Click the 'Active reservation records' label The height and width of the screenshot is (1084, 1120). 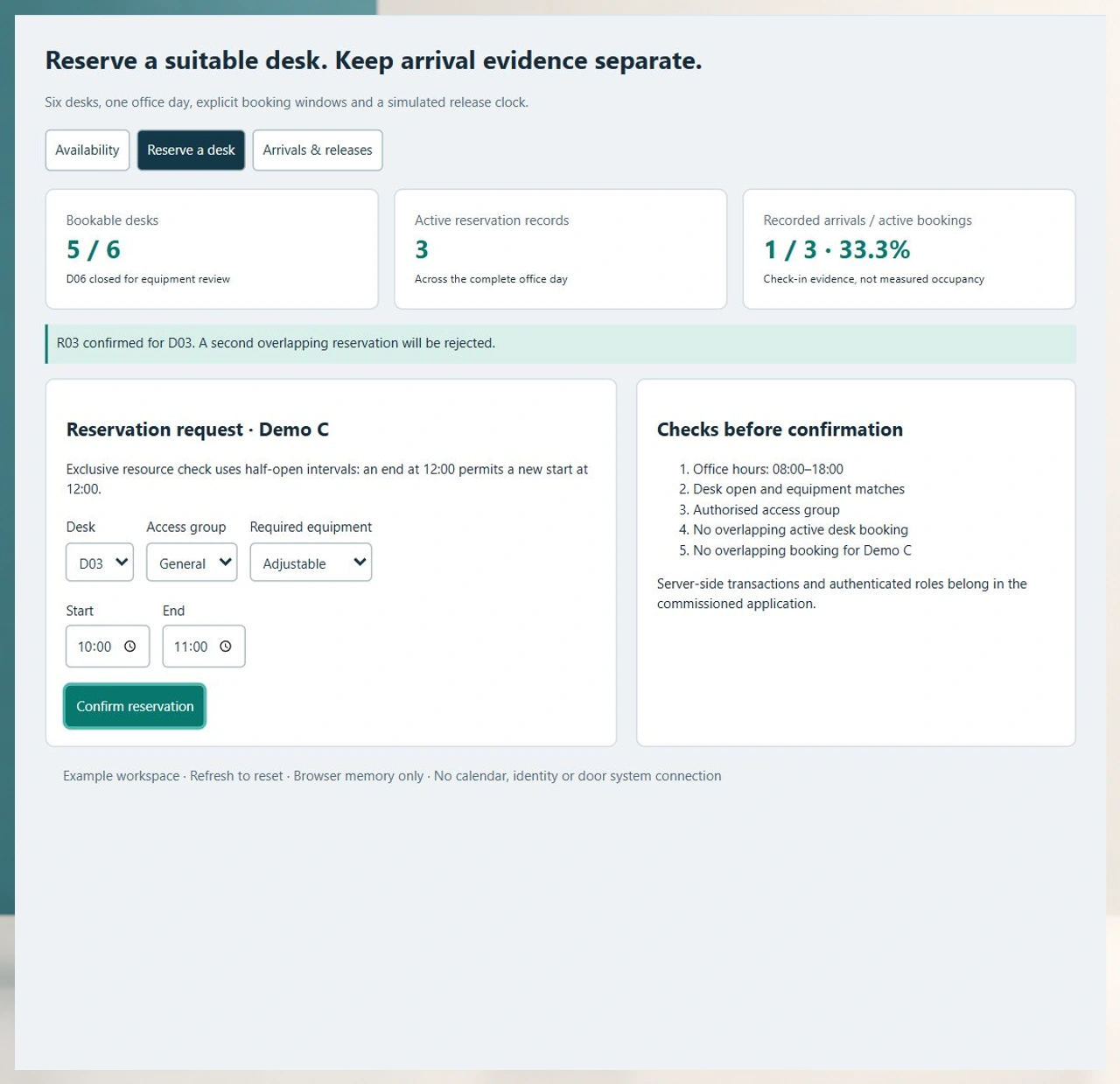point(492,220)
